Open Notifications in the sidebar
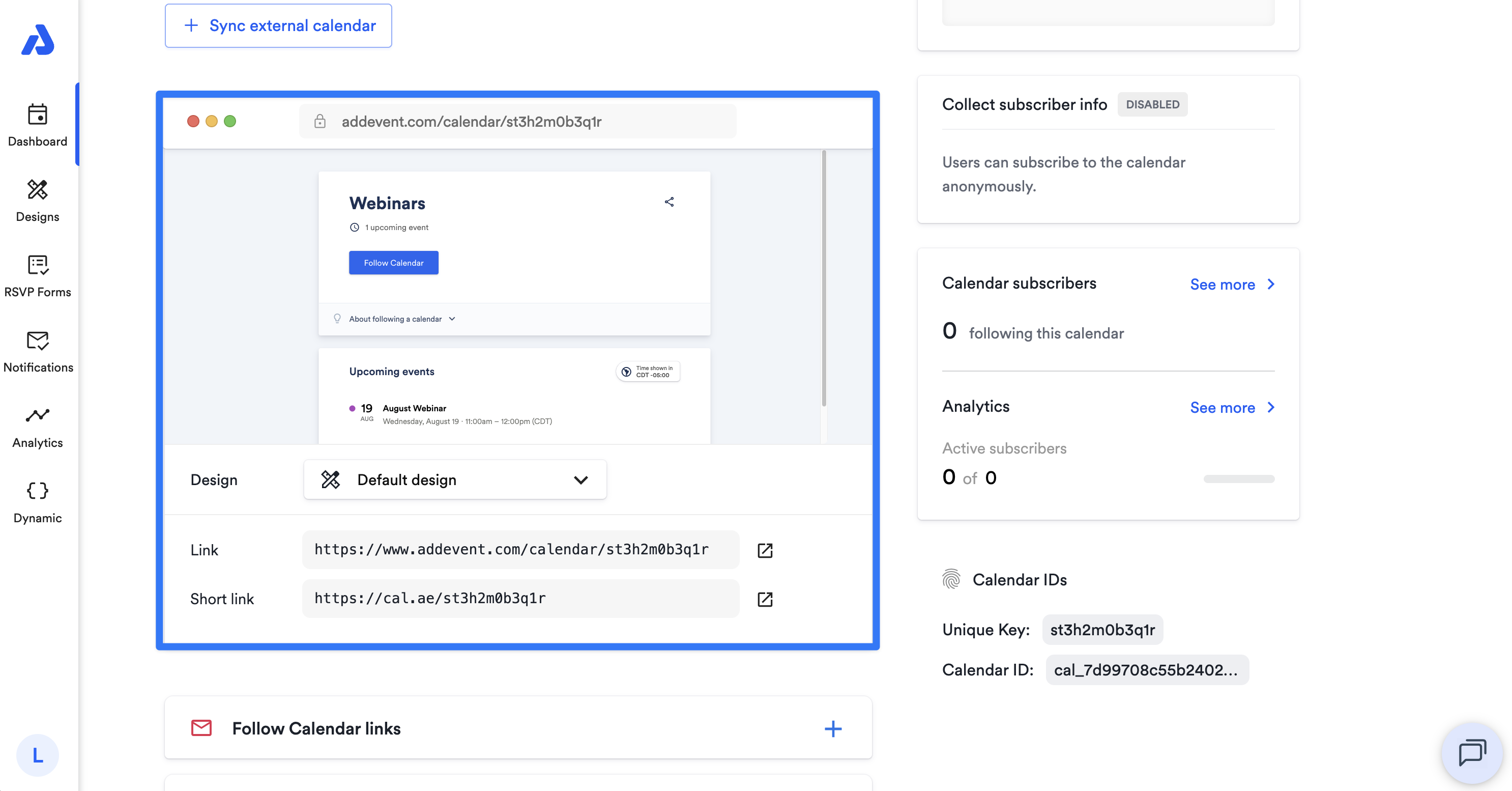 click(38, 351)
